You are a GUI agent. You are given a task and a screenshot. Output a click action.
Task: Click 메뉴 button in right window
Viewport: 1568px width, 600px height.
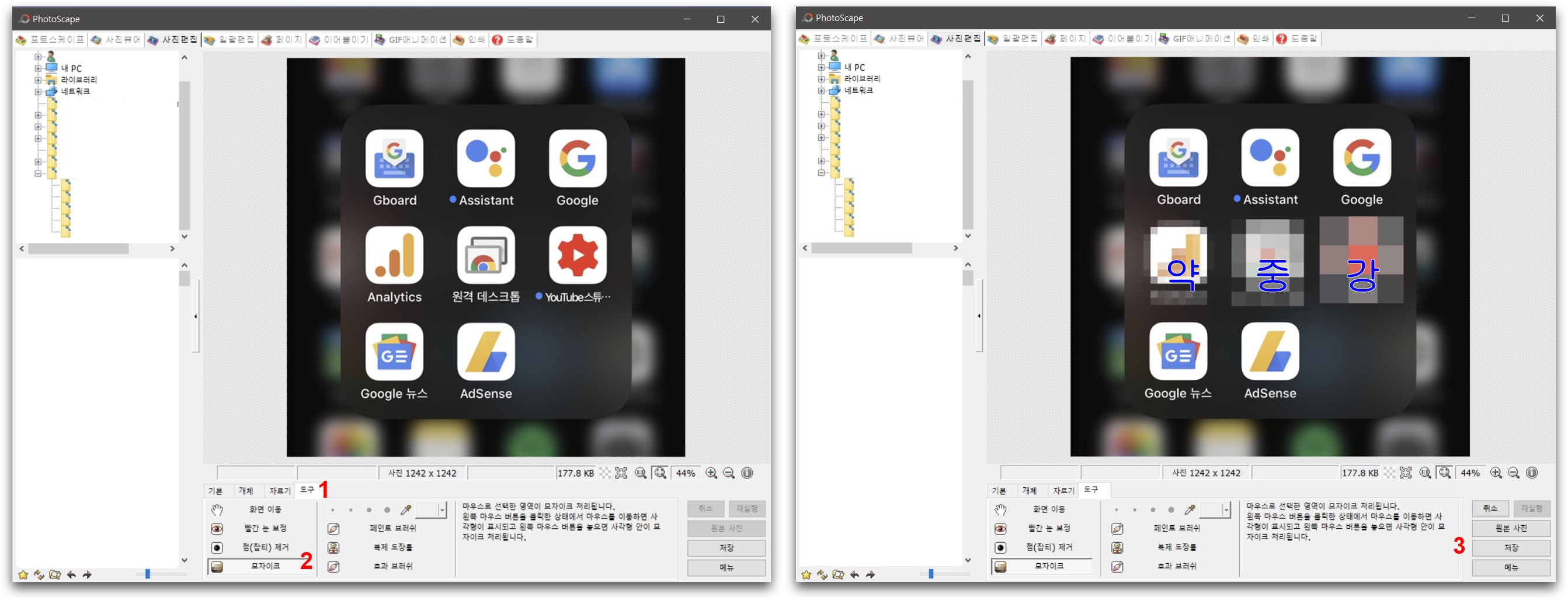point(1511,567)
